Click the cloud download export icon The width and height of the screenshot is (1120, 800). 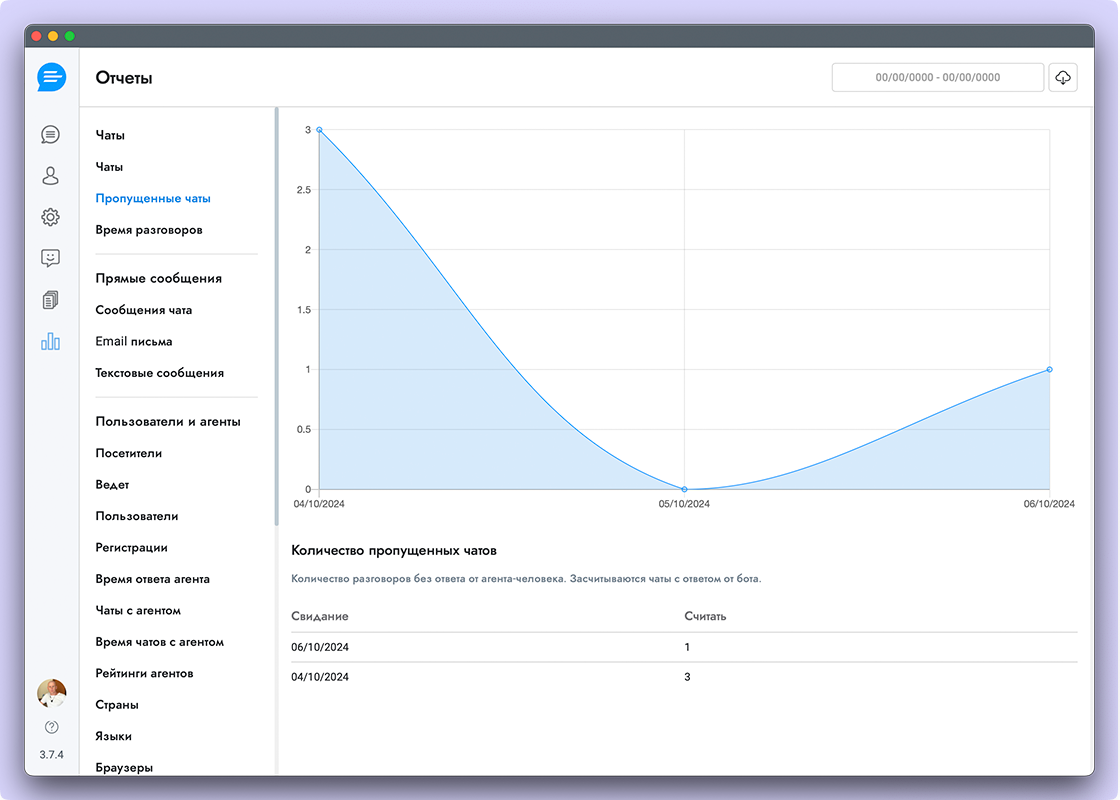tap(1063, 77)
